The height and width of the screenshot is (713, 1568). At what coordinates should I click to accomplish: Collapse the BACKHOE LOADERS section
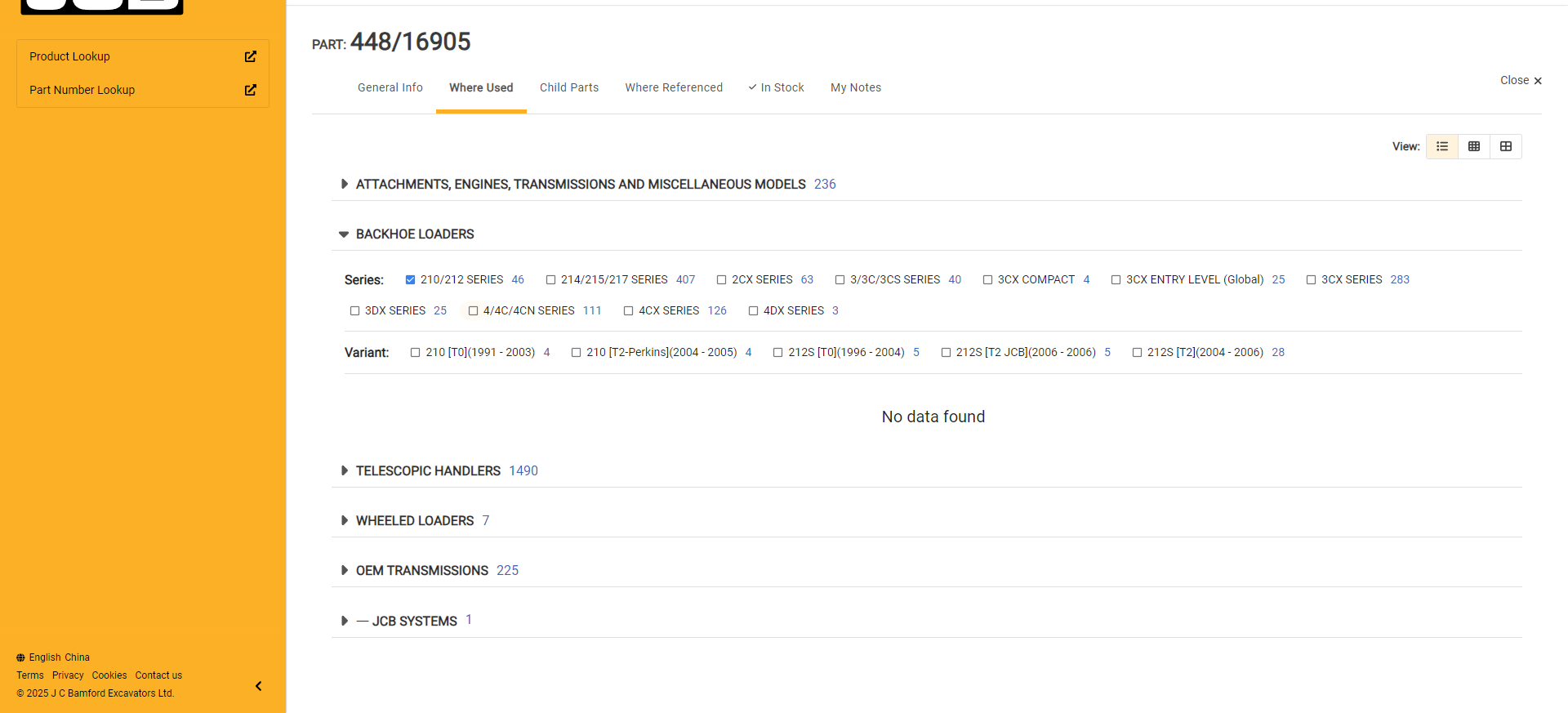[x=344, y=234]
